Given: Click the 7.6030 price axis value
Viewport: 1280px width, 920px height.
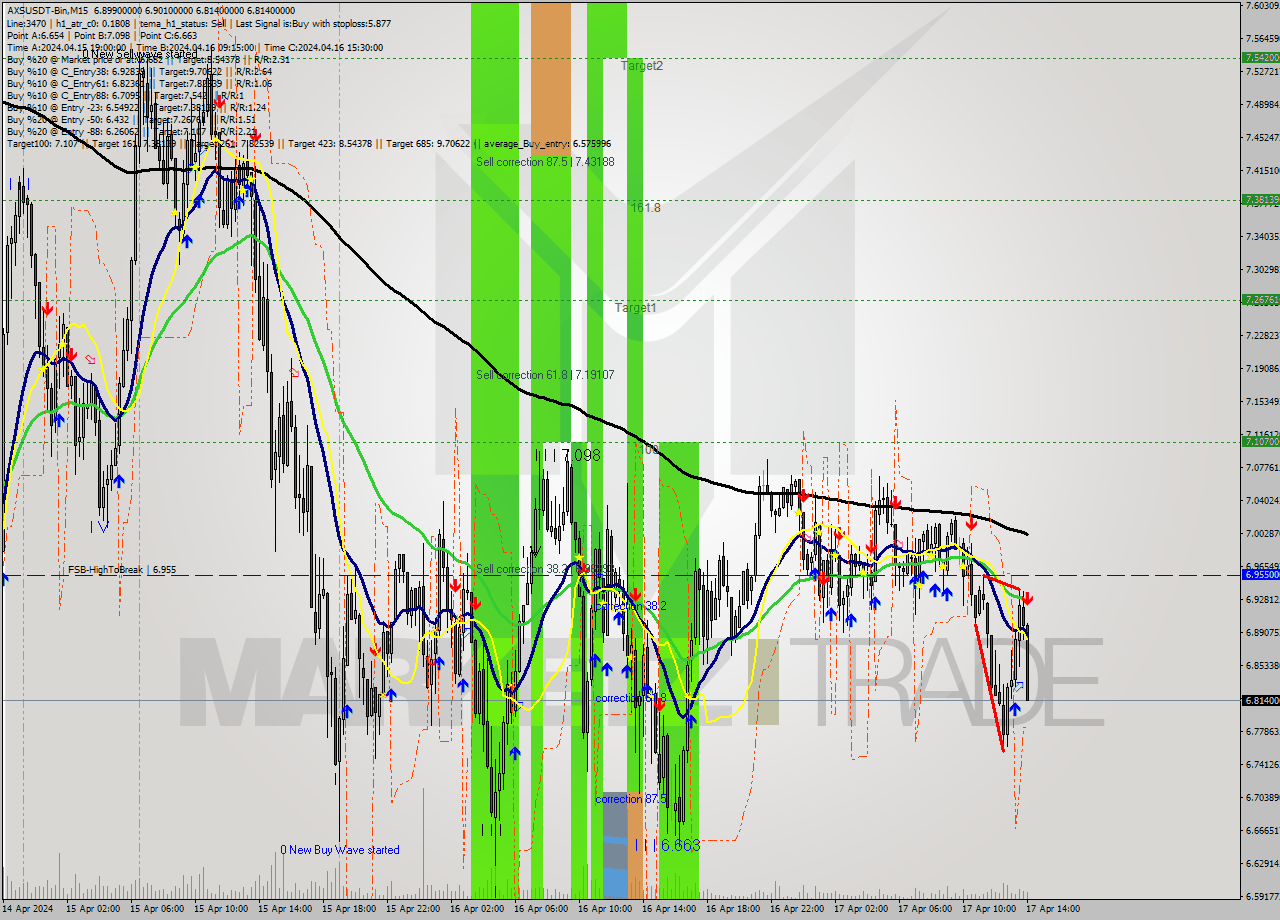Looking at the screenshot, I should point(1262,5).
